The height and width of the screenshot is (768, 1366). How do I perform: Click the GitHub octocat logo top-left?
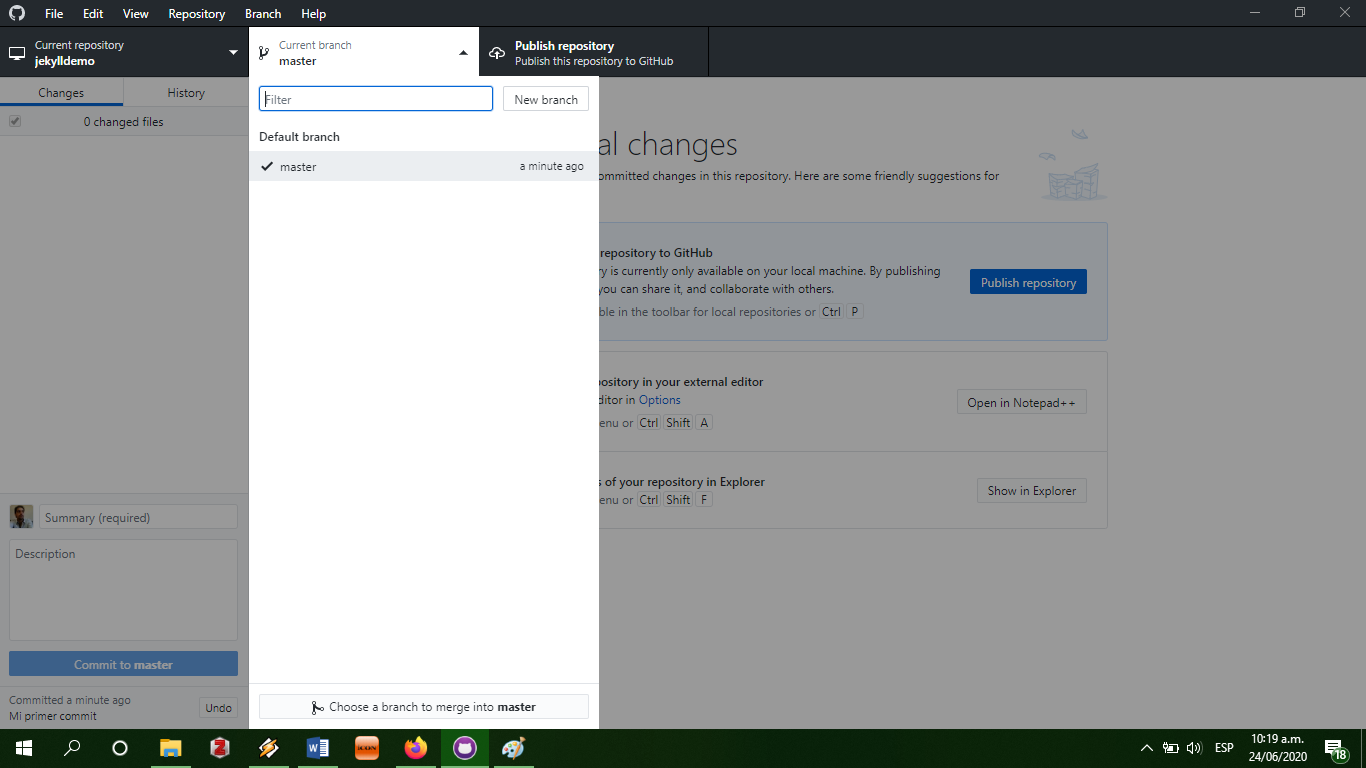tap(14, 13)
